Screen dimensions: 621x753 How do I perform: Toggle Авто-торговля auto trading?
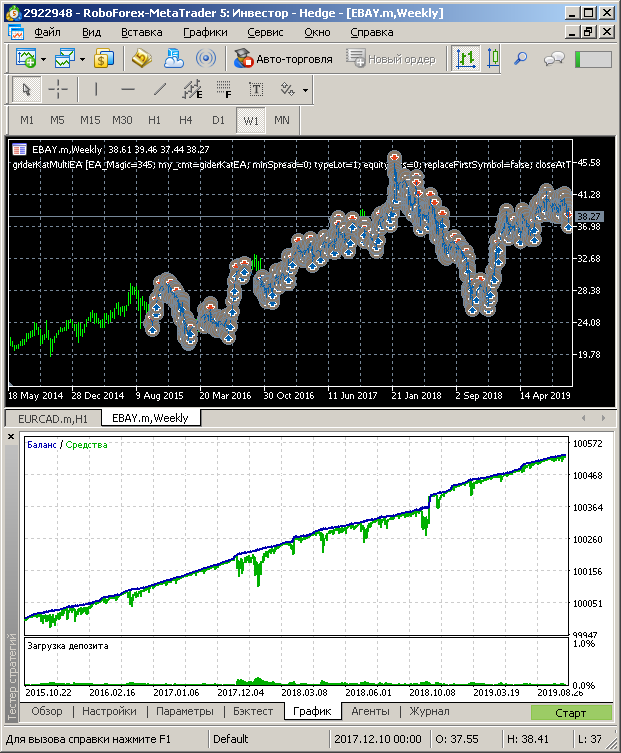coord(283,59)
